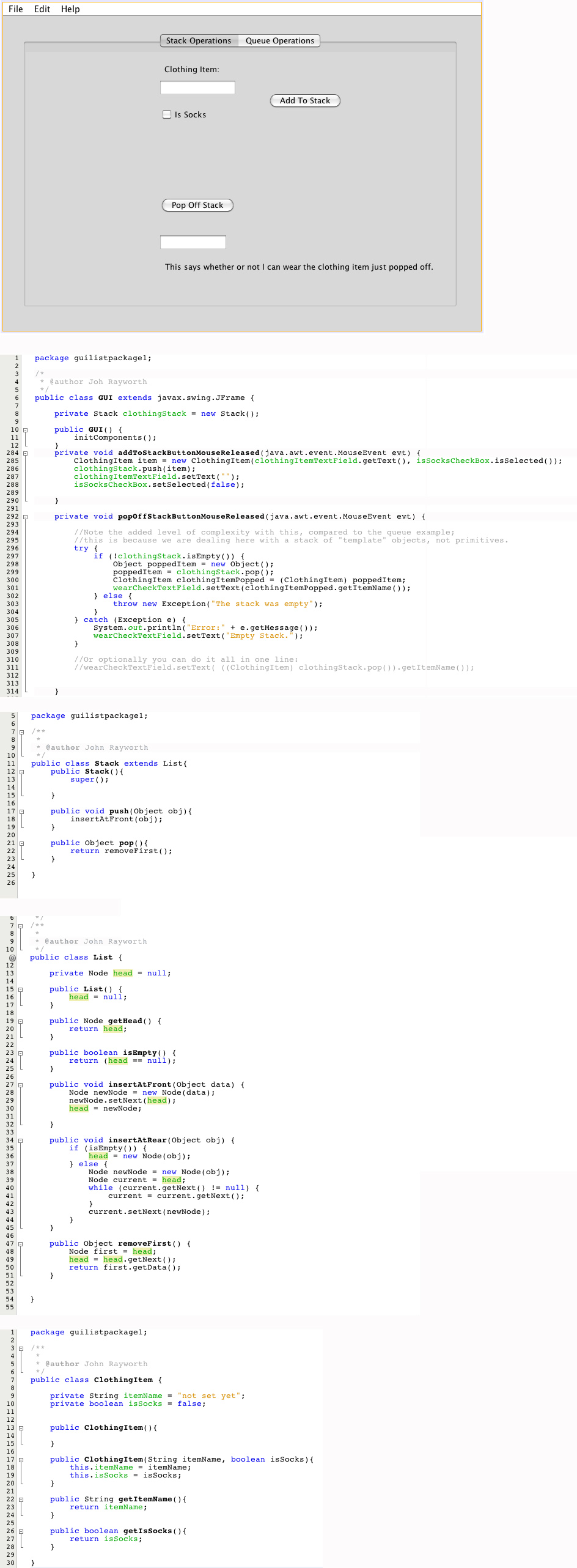Tick the Is Socks checkbox
Screen dimensions: 577x1568
click(x=167, y=114)
